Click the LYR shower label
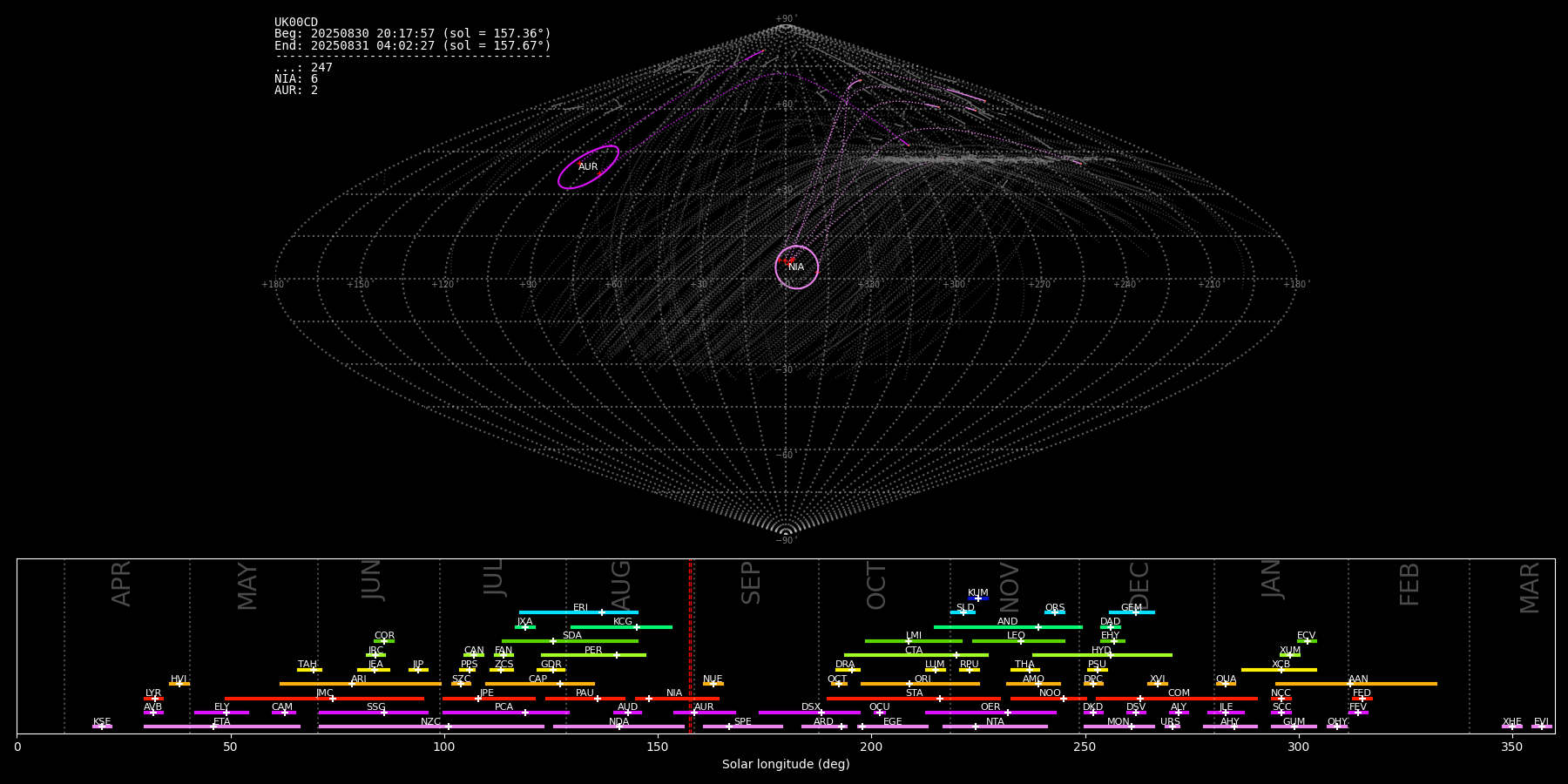Viewport: 1568px width, 784px height. pyautogui.click(x=153, y=693)
